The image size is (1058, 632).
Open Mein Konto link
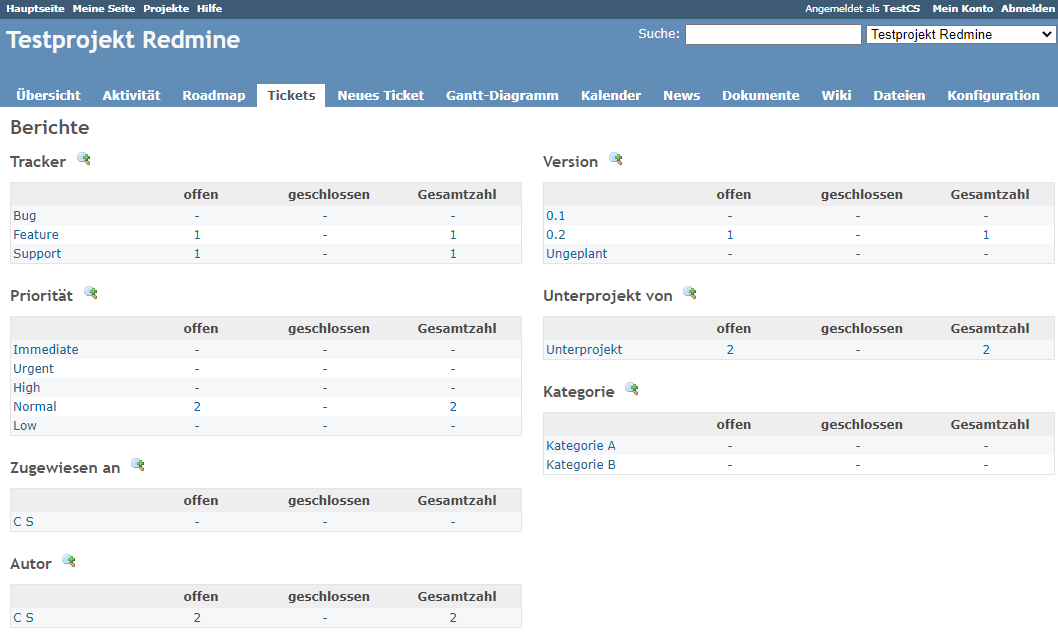tap(963, 9)
